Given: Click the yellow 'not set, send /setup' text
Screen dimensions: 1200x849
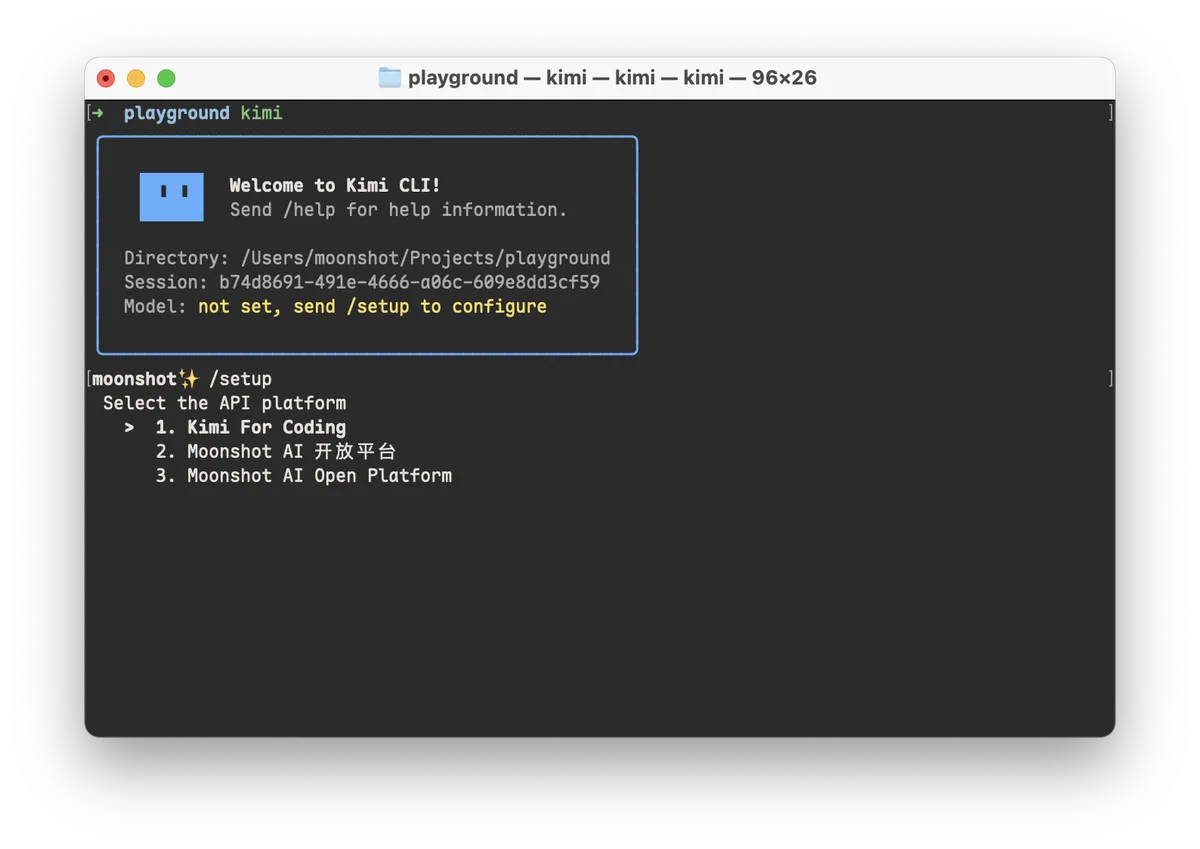Looking at the screenshot, I should [x=372, y=307].
